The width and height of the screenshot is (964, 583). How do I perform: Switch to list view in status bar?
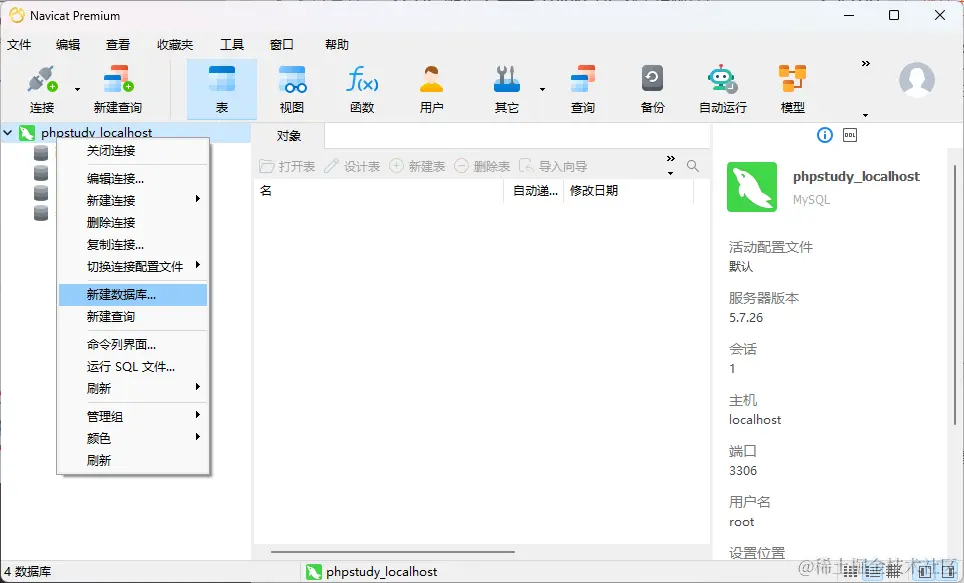click(x=872, y=571)
